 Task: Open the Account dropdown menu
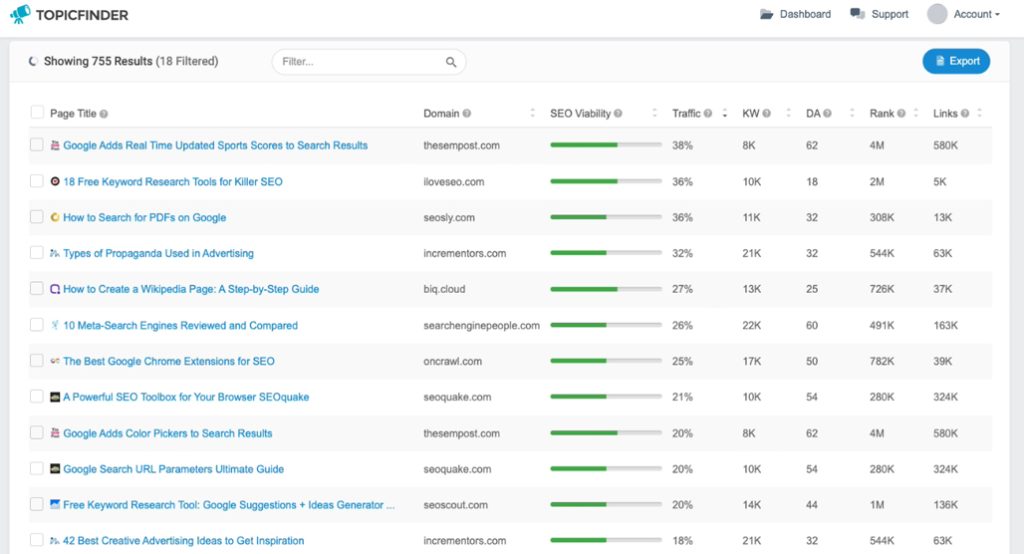[964, 14]
